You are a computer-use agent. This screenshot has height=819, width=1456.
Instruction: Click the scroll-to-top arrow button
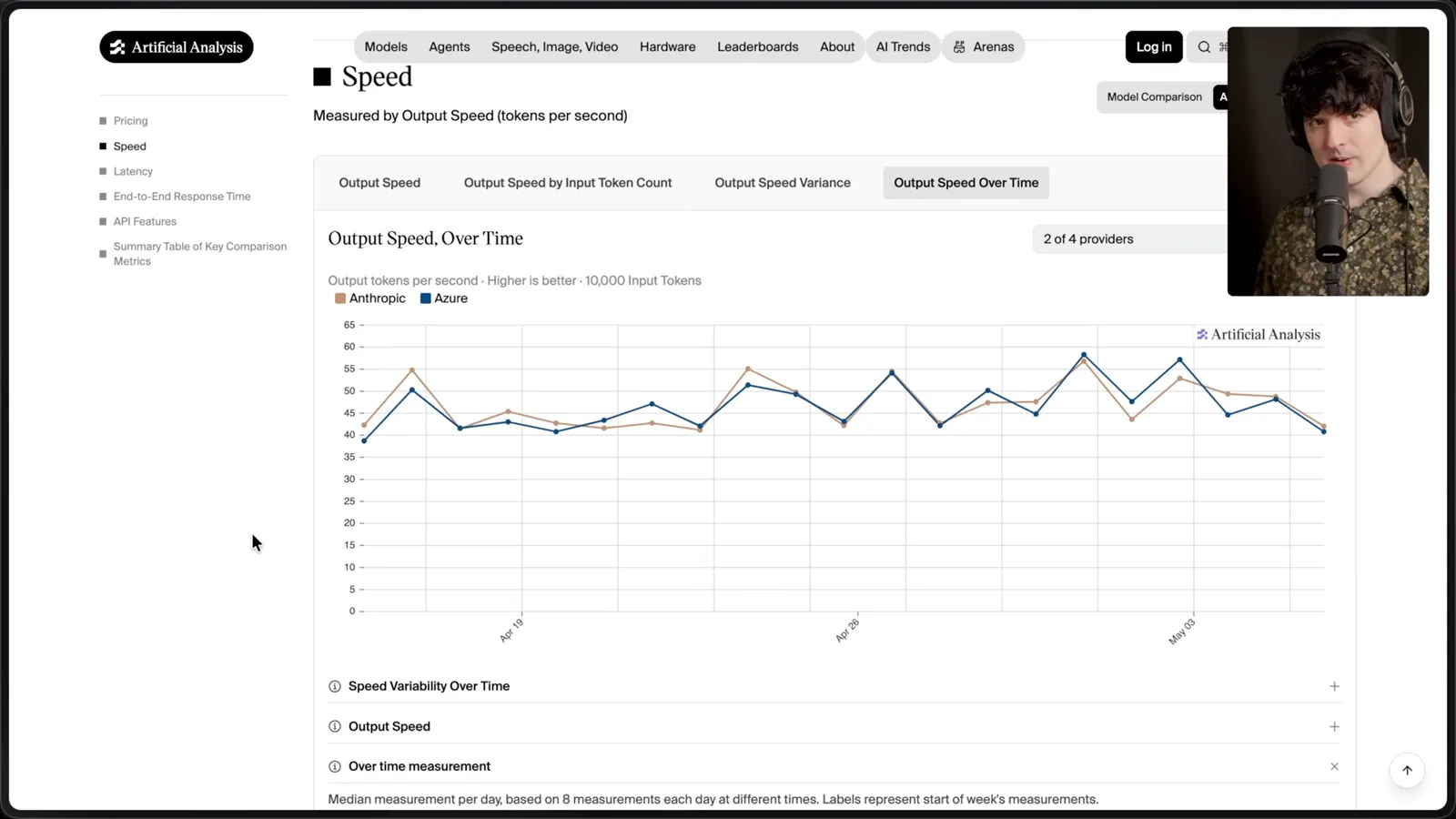tap(1407, 770)
